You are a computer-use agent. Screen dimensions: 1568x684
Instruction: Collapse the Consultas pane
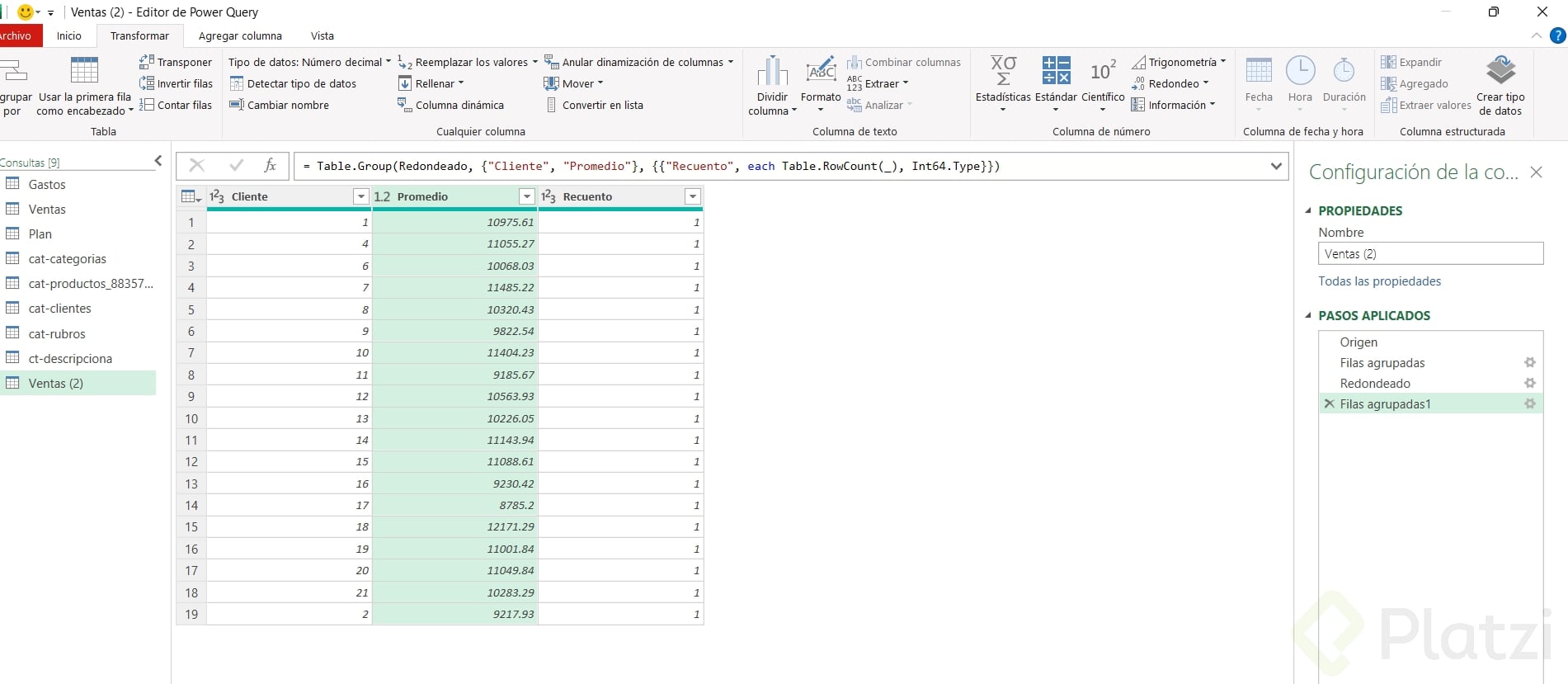(158, 161)
